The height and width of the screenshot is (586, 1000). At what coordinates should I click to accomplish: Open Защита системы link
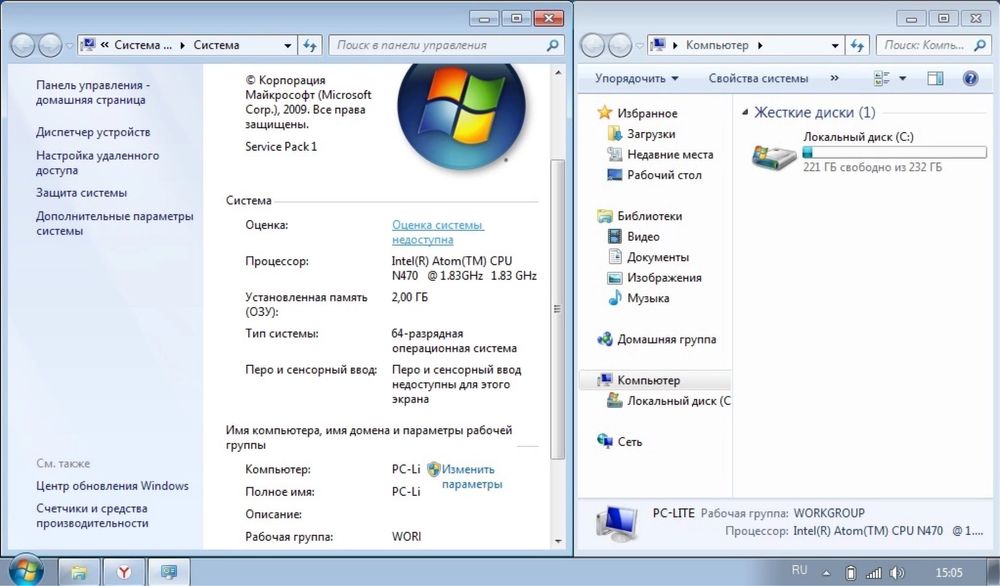(82, 193)
